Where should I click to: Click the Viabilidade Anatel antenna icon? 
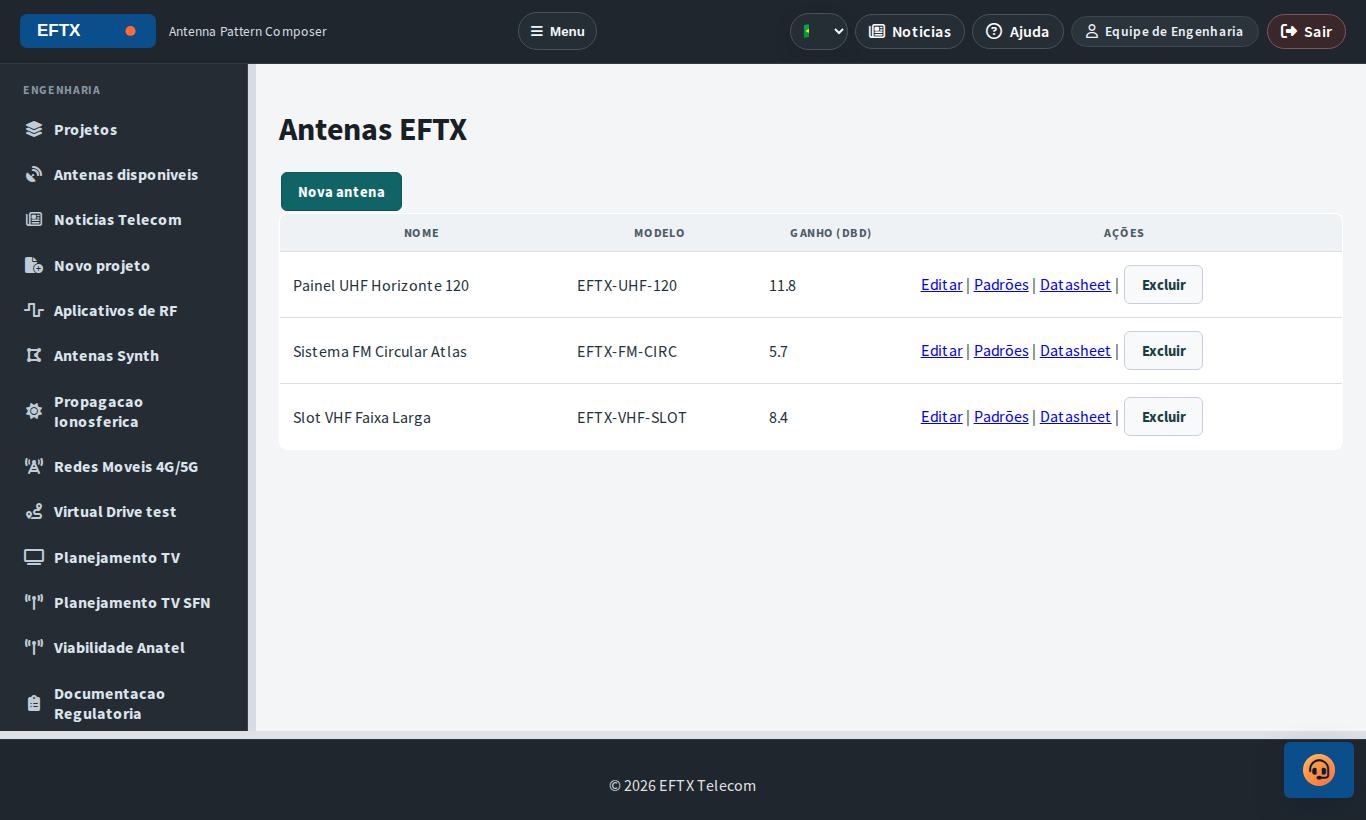[x=34, y=647]
